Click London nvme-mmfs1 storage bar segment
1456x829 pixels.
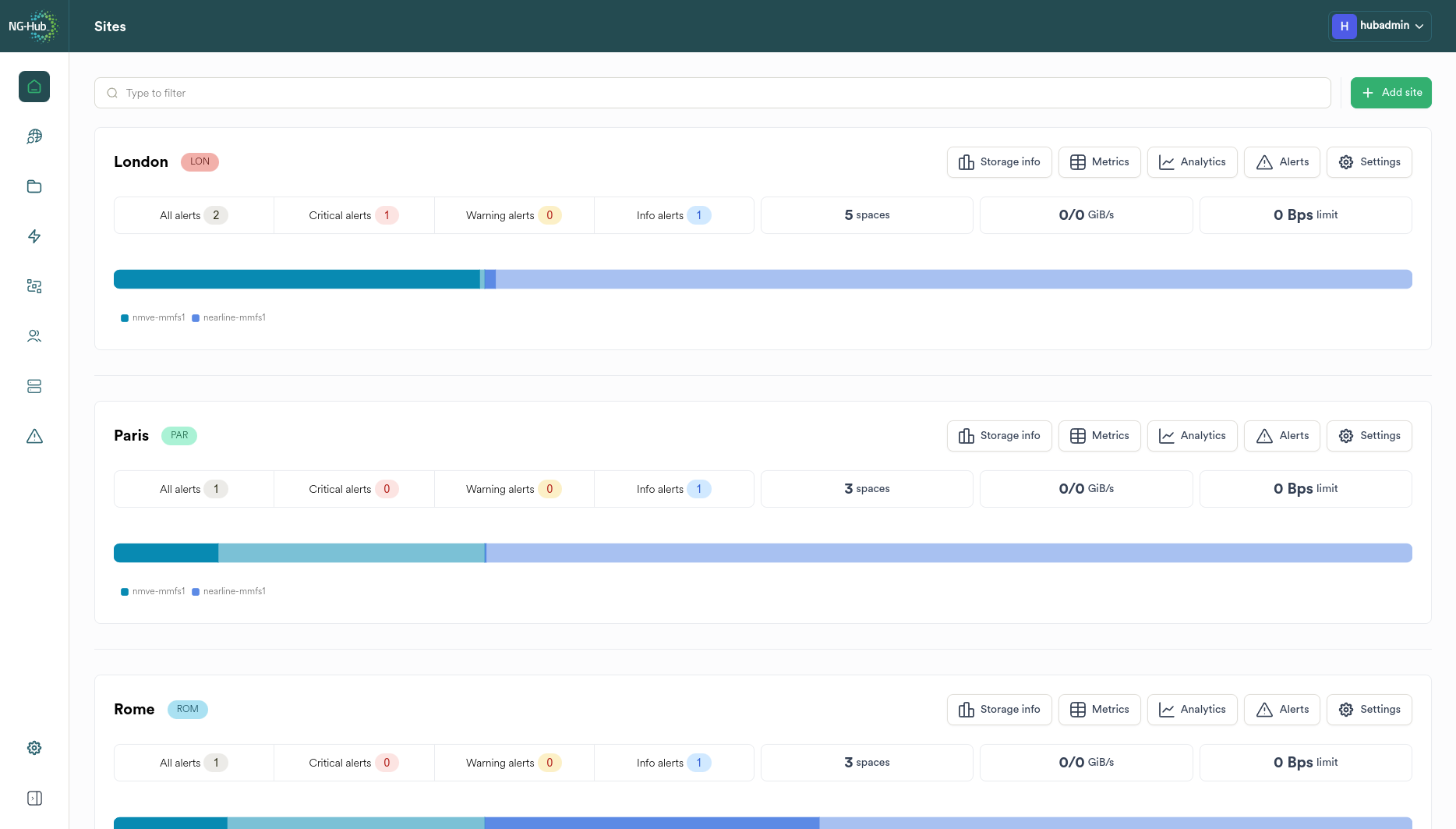click(296, 279)
